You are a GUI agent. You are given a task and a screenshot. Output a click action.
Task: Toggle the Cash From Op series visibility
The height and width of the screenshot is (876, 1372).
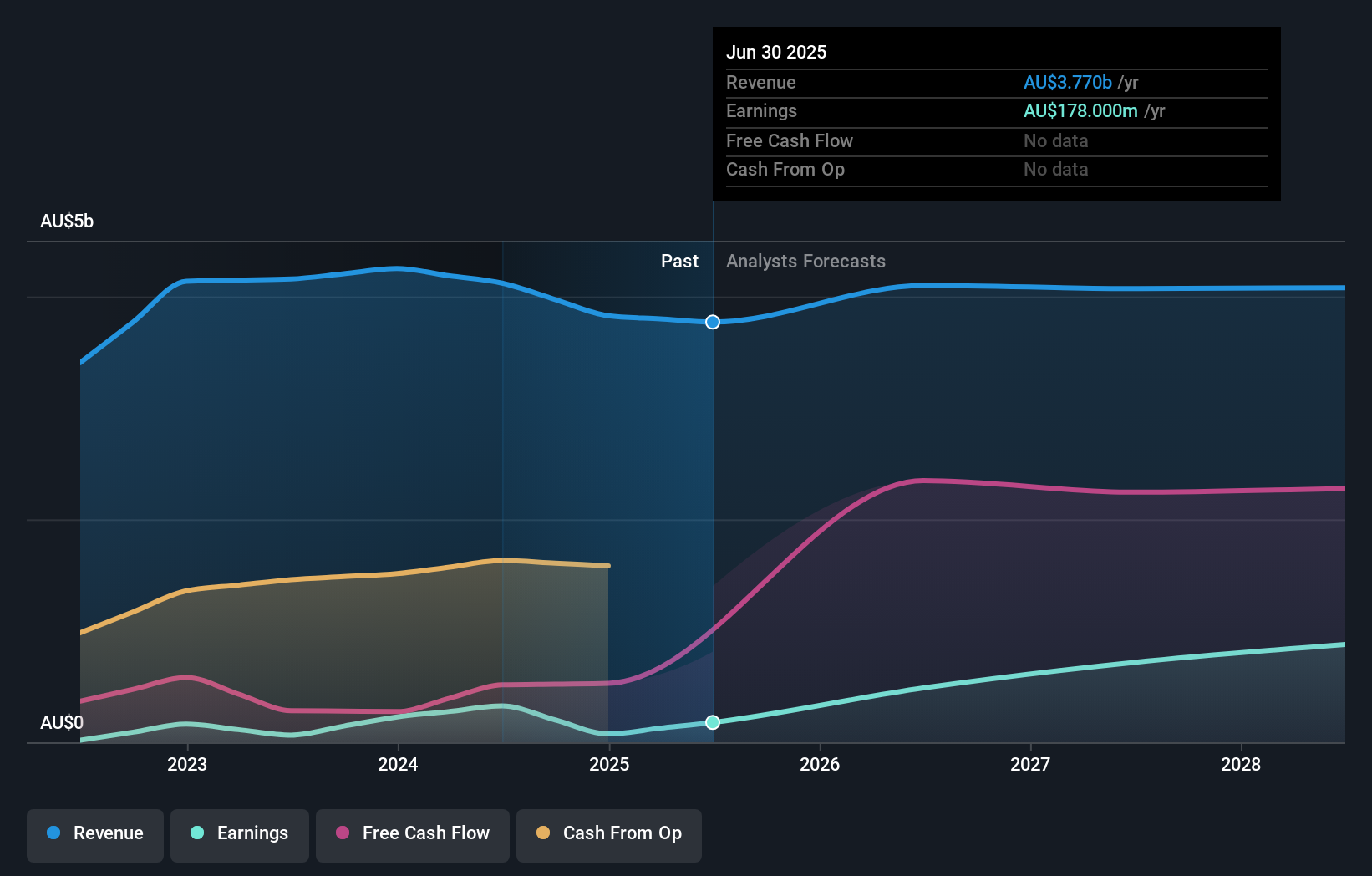[608, 833]
